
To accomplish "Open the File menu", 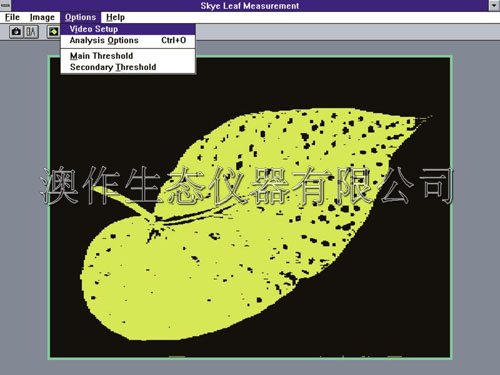I will 12,17.
